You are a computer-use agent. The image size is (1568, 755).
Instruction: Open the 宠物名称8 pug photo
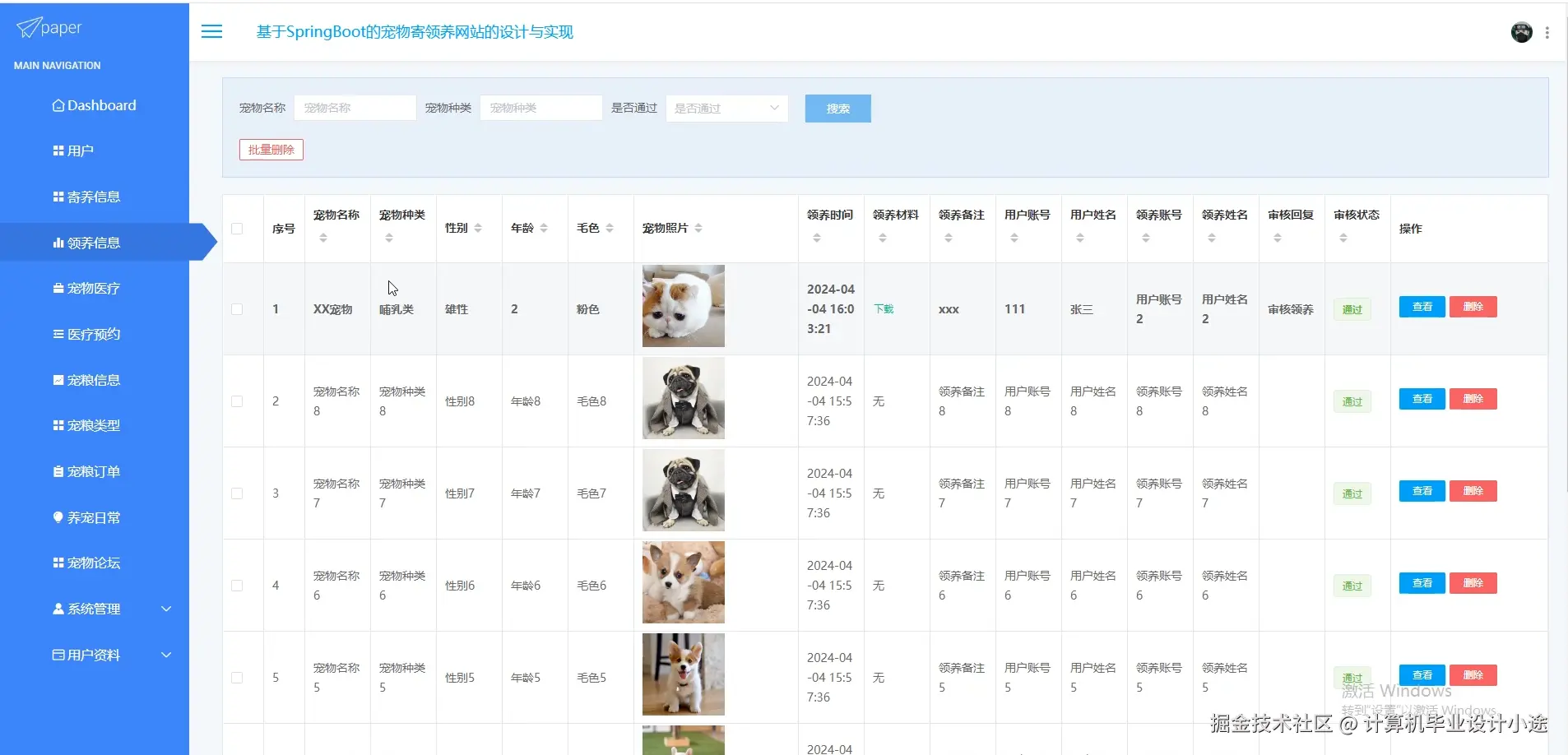[x=684, y=398]
